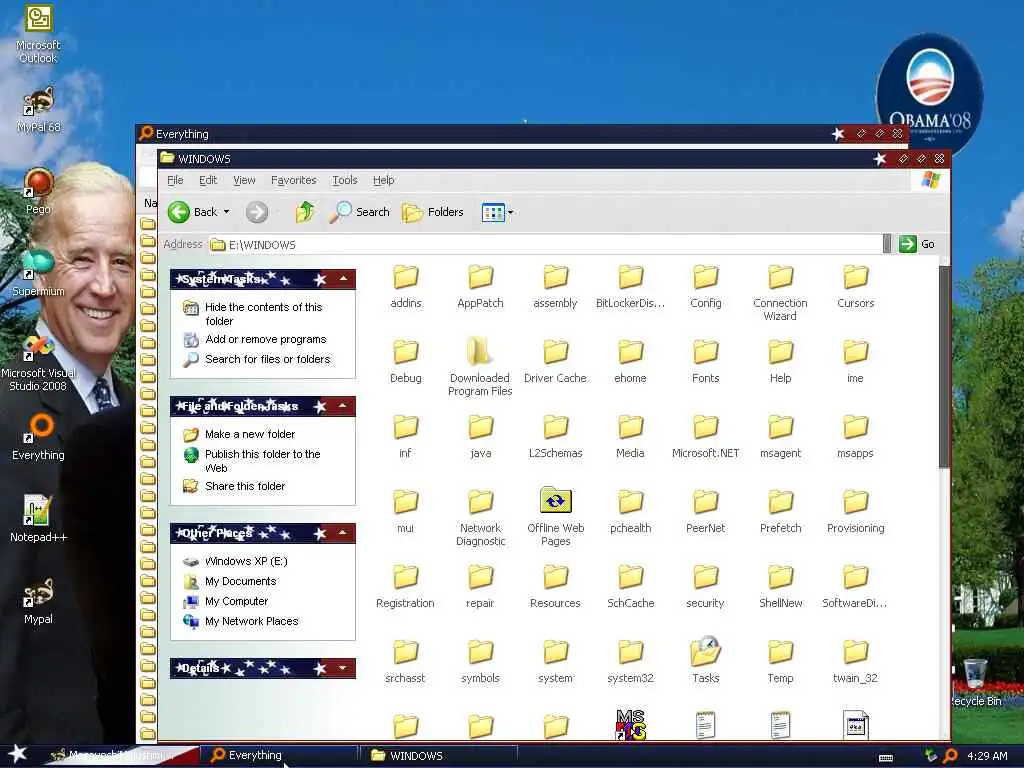1024x768 pixels.
Task: Select the Offline Web Pages folder
Action: click(556, 517)
